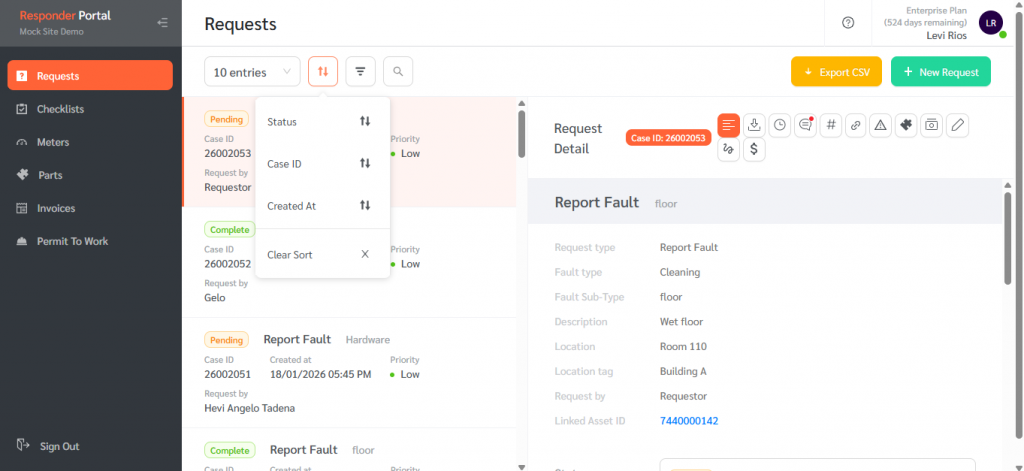Click the hashtag icon in detail toolbar

pos(831,125)
